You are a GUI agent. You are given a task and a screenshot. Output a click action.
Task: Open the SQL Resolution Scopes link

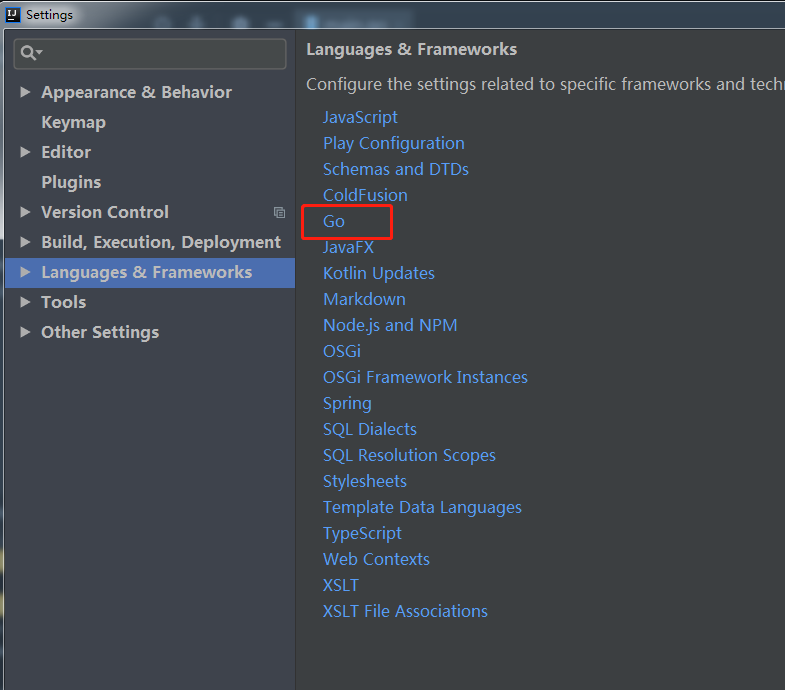click(x=409, y=456)
